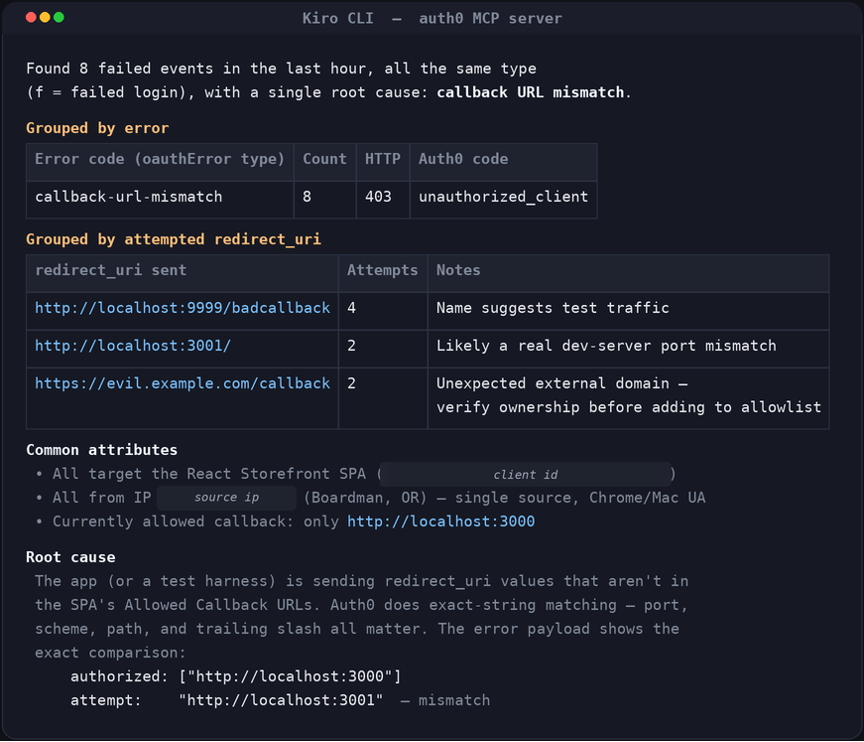Click the 'Currently allowed callback: only' bullet text
This screenshot has width=864, height=742.
pyautogui.click(x=196, y=522)
